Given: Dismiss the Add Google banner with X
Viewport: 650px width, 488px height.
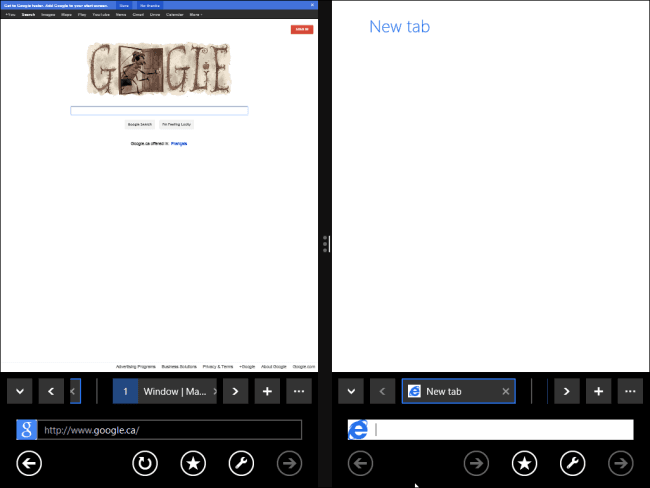Looking at the screenshot, I should [x=312, y=5].
